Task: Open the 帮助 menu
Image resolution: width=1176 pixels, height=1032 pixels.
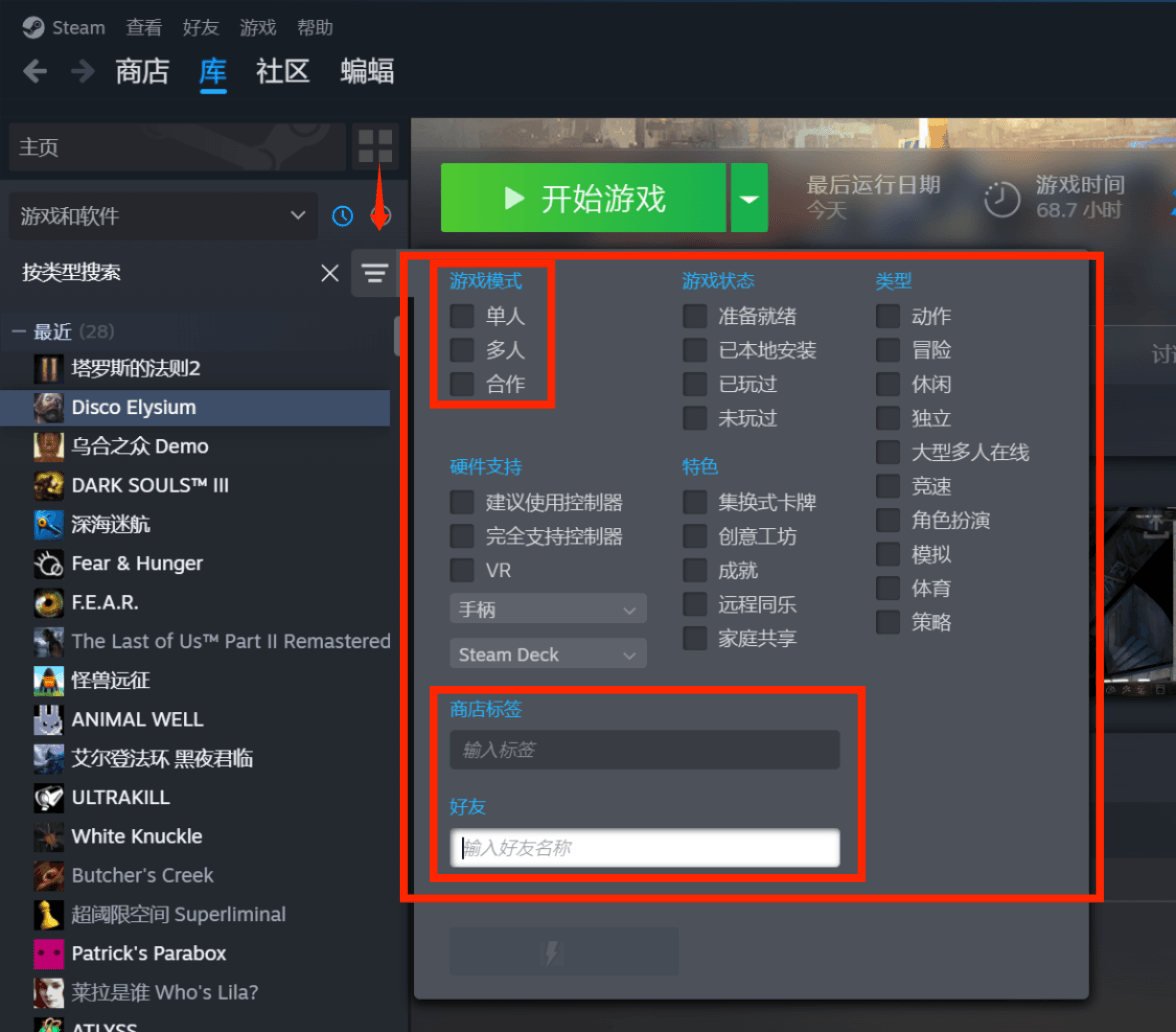Action: coord(315,28)
